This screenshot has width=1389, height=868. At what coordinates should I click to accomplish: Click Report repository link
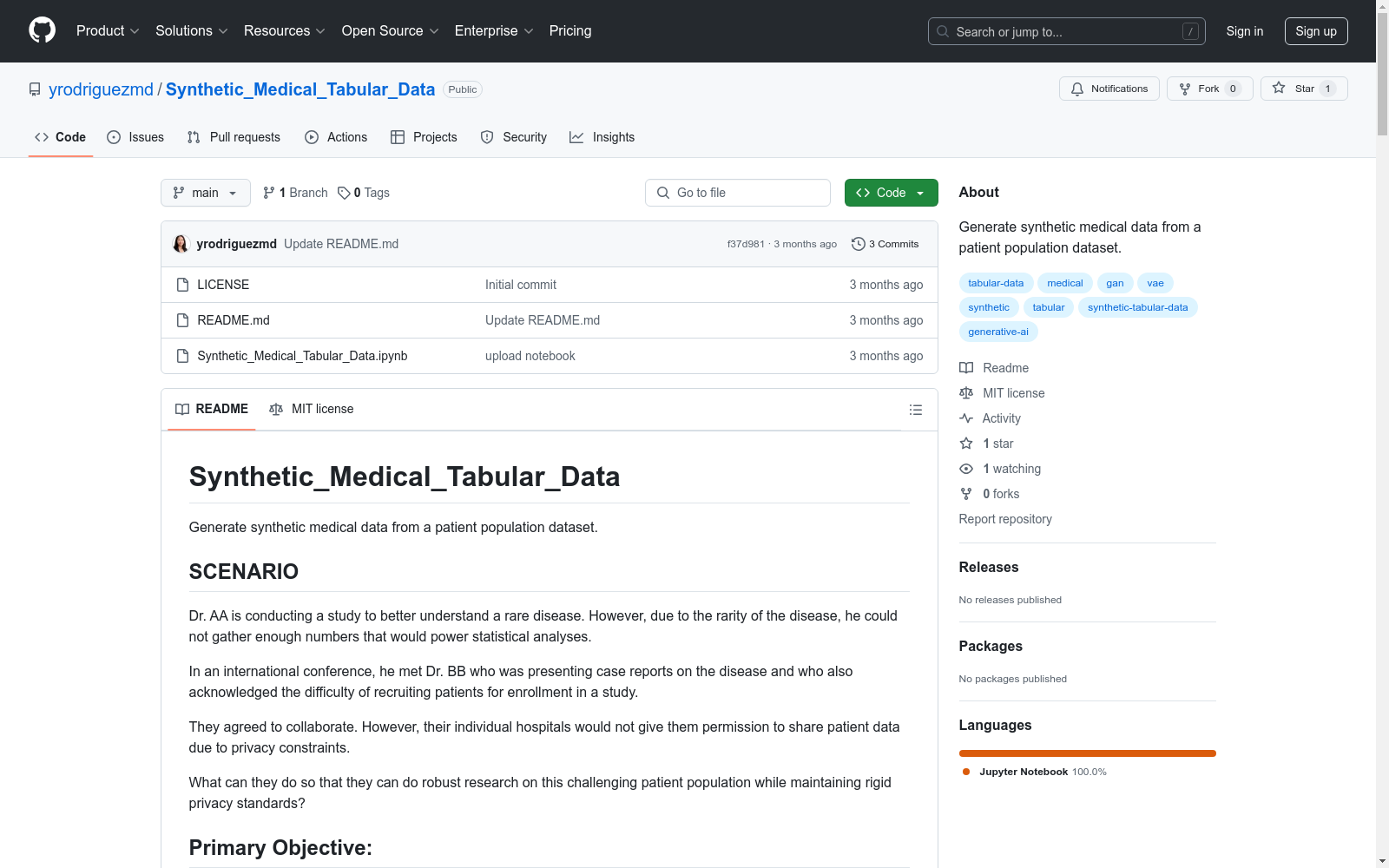(x=1005, y=519)
